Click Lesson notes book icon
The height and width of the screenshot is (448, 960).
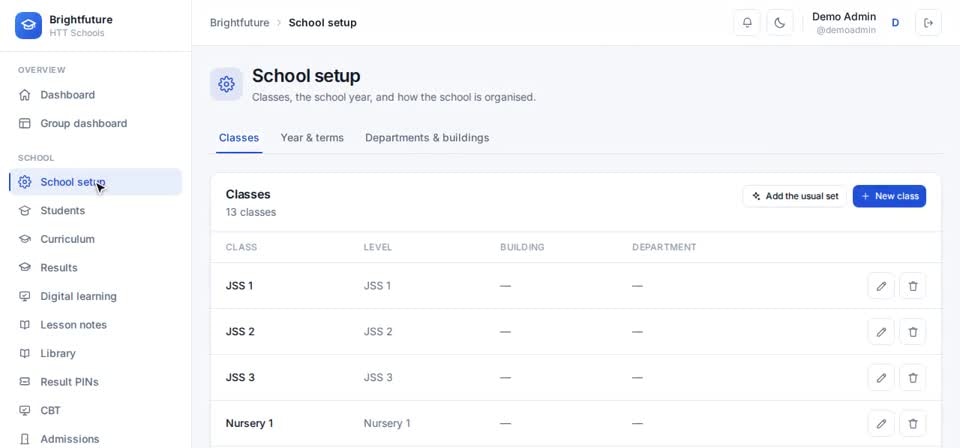pos(24,325)
